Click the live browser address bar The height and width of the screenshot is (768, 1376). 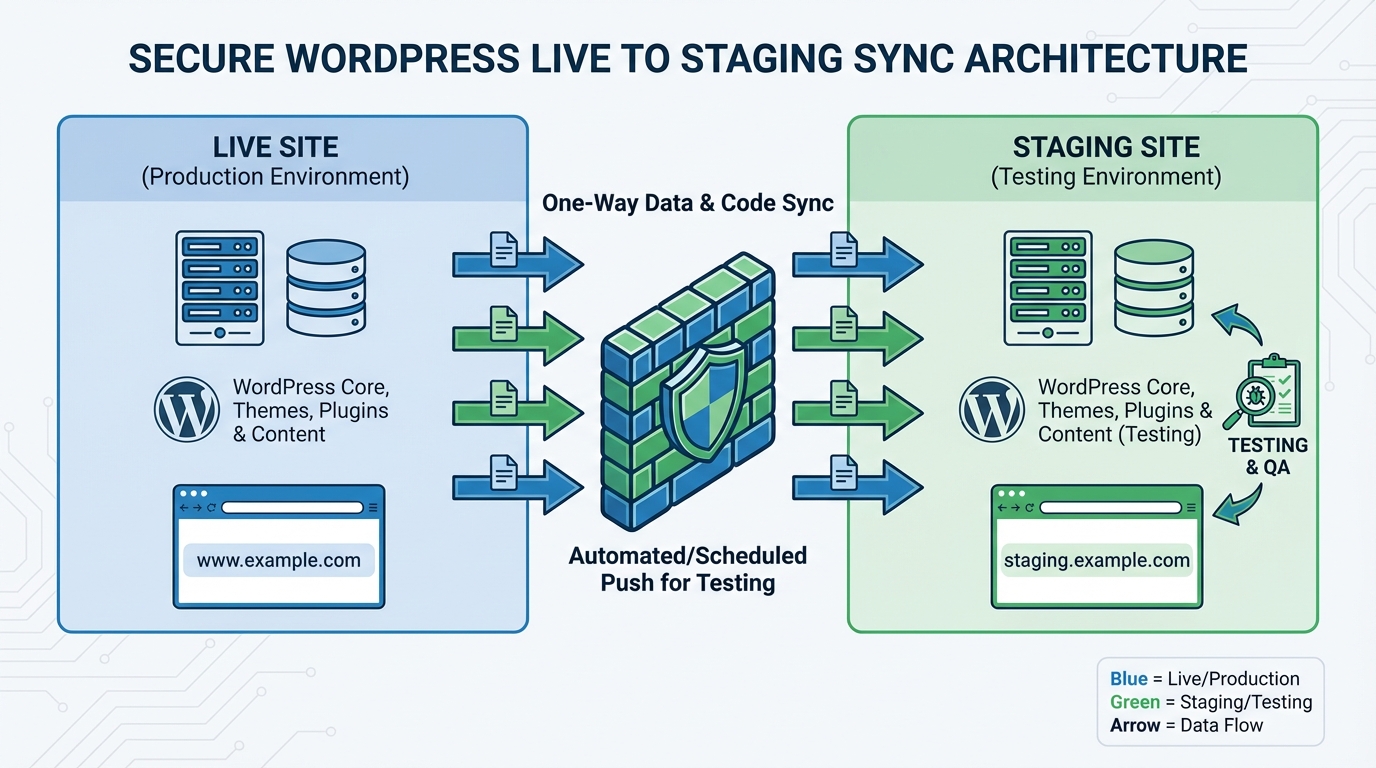292,507
